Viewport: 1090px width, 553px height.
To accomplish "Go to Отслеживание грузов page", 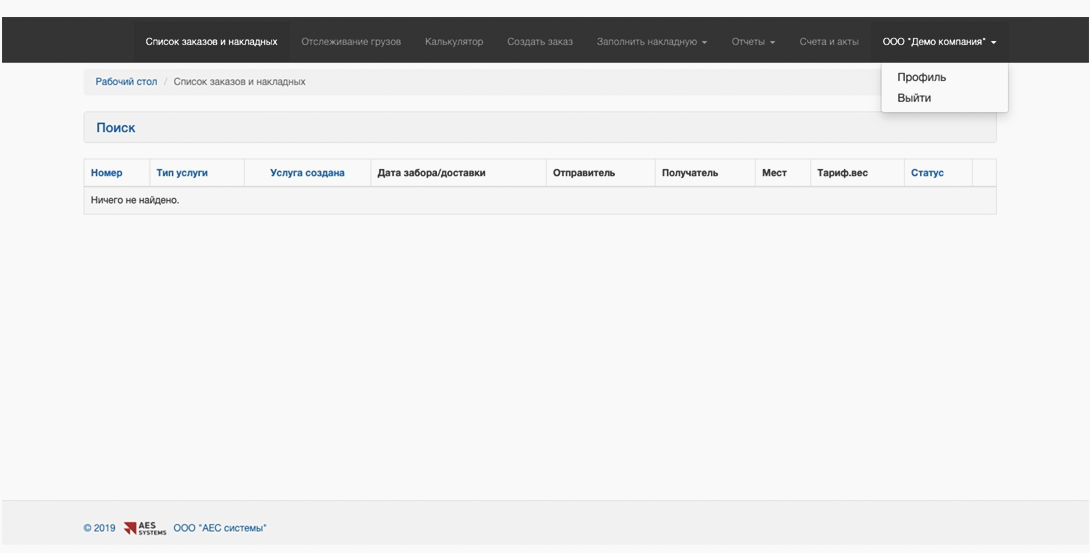I will tap(351, 42).
